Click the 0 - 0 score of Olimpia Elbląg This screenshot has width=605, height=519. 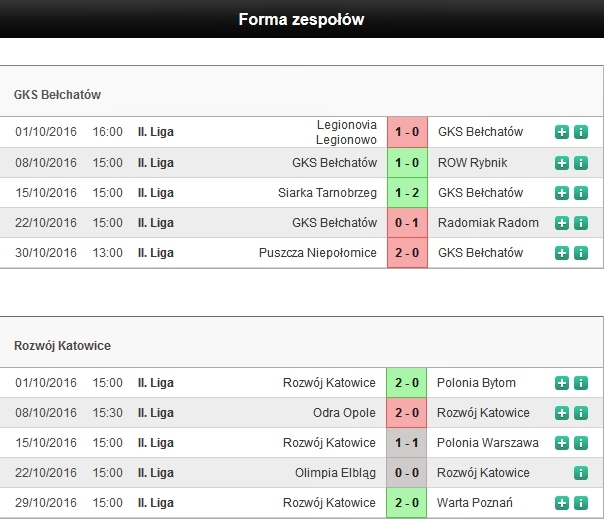point(407,473)
